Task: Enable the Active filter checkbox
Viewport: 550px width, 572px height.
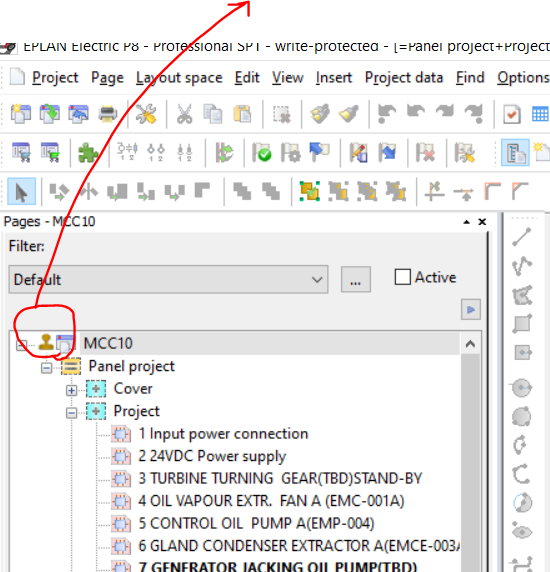Action: (x=403, y=277)
